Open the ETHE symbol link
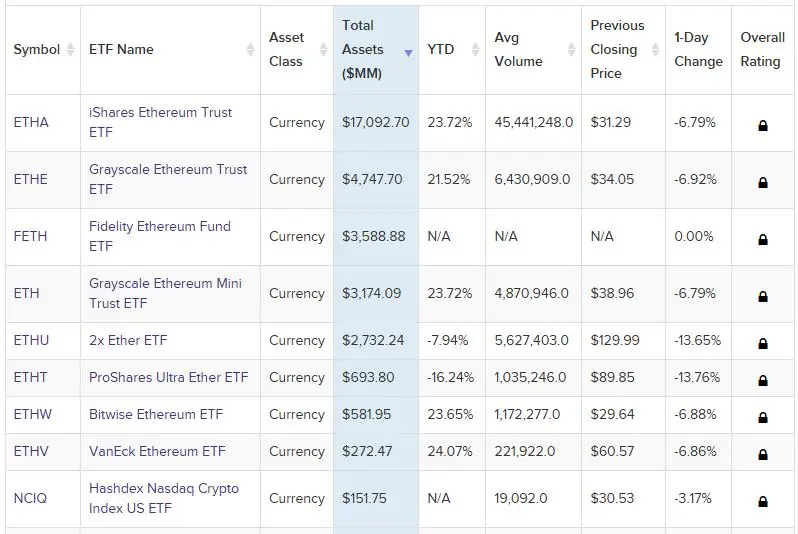 pyautogui.click(x=31, y=180)
